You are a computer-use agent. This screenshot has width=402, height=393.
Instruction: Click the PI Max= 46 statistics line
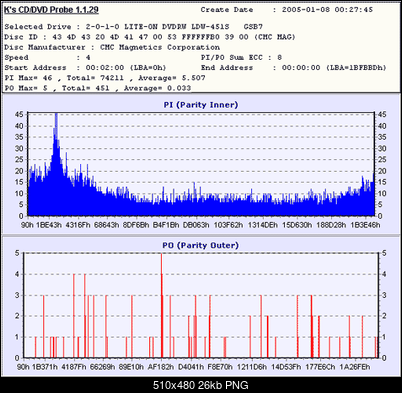105,78
